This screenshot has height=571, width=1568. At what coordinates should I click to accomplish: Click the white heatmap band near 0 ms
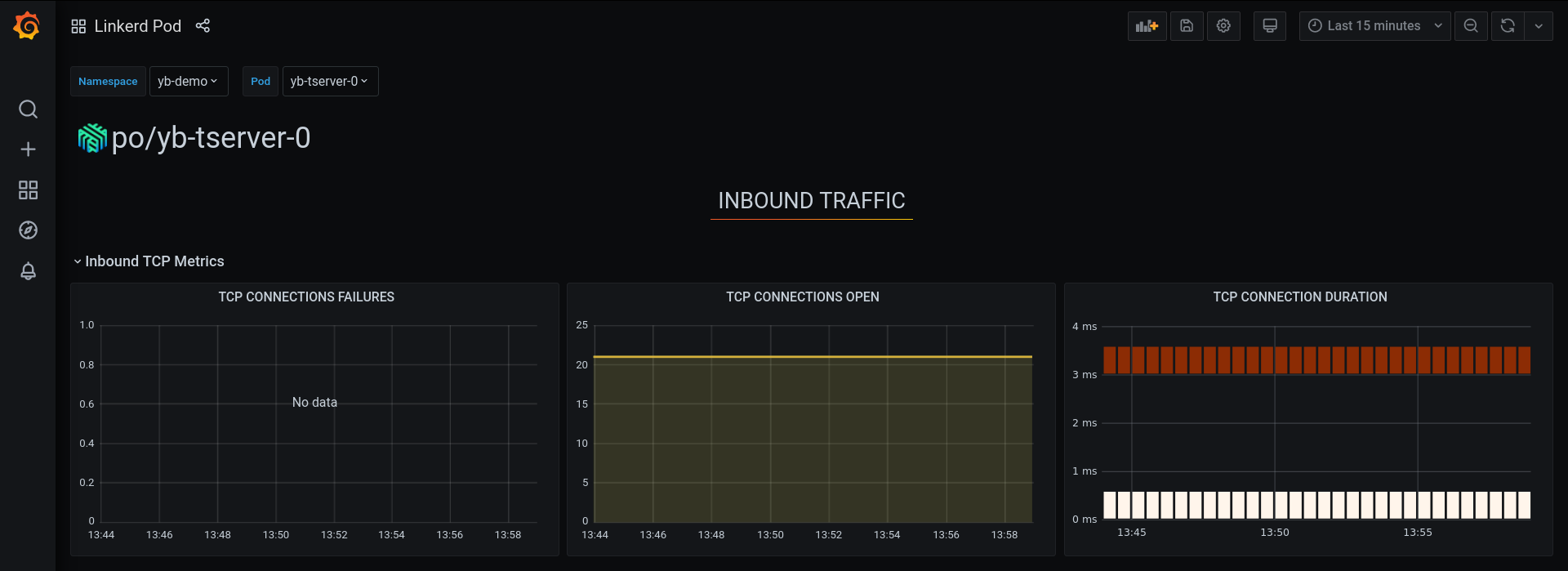coord(1316,505)
